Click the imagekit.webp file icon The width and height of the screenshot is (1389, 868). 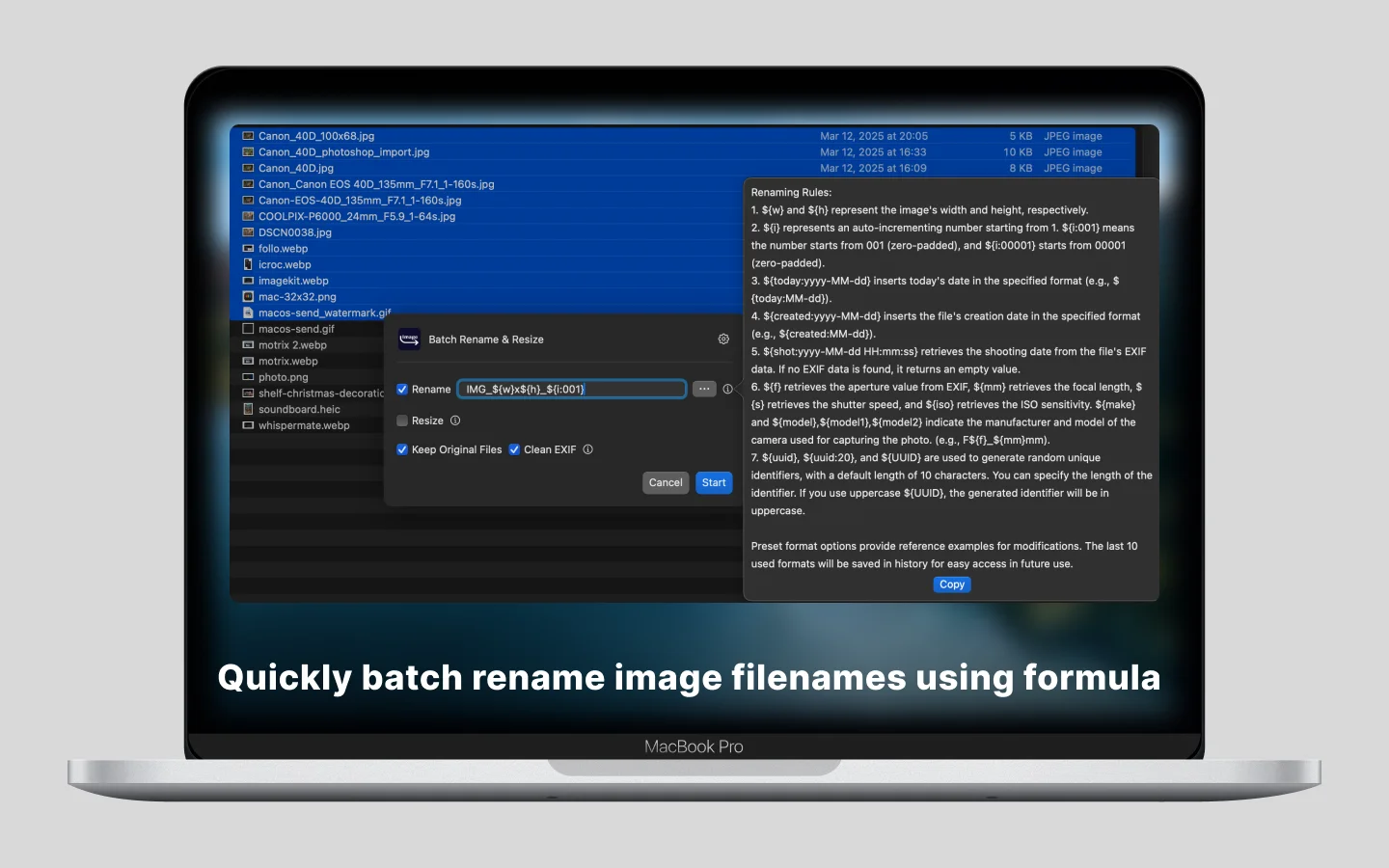pyautogui.click(x=248, y=281)
